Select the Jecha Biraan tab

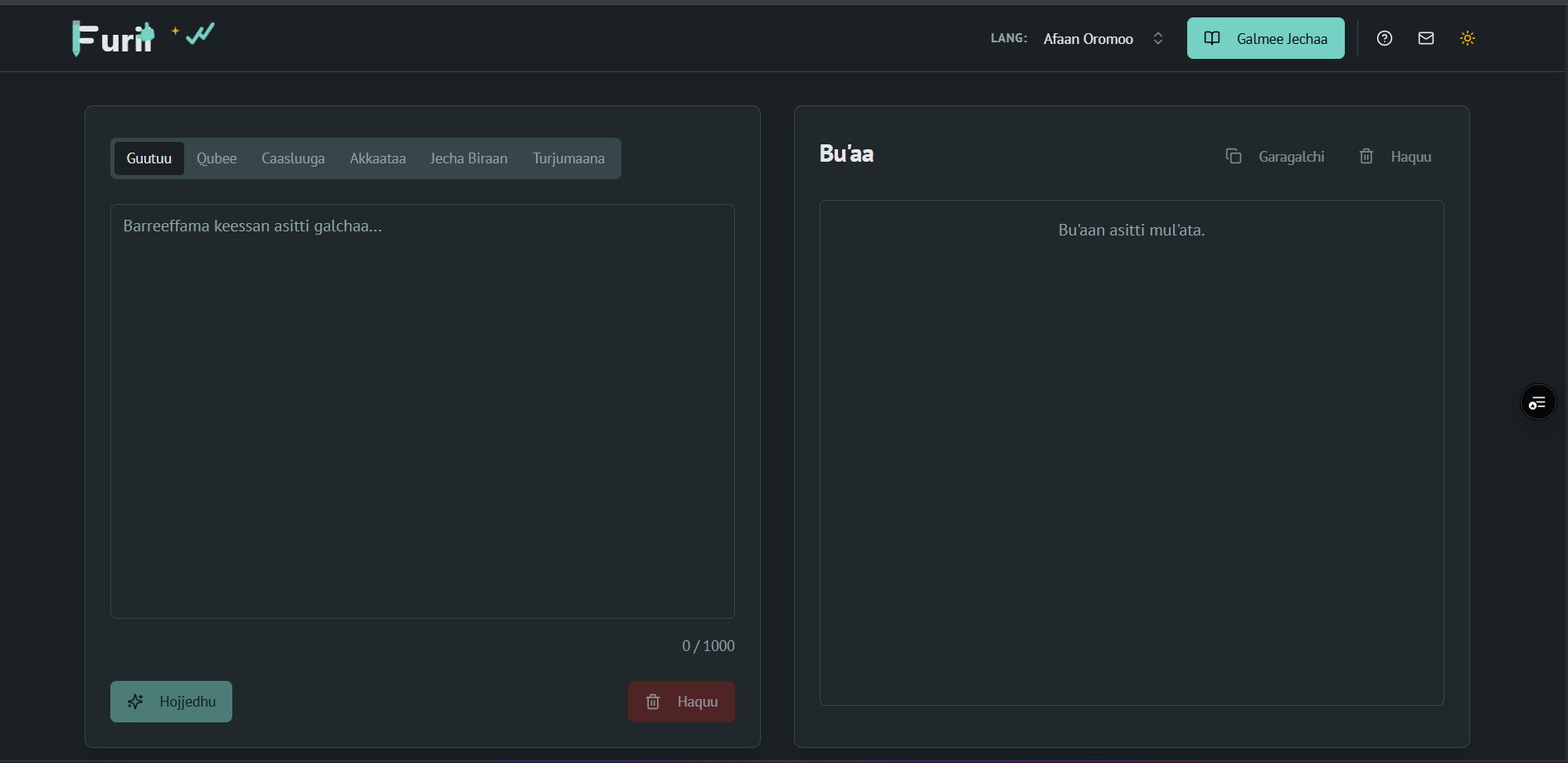(x=468, y=158)
